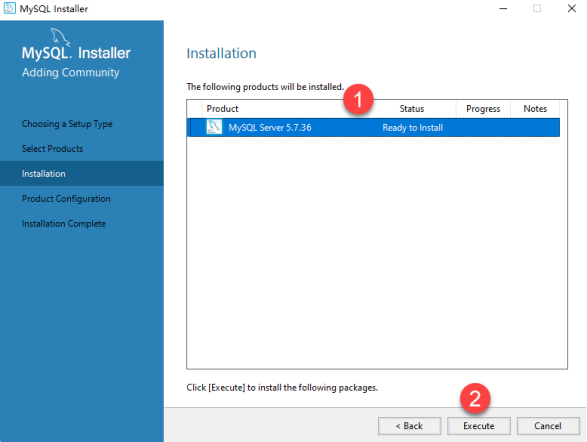Select the MySQL Server 5.7.36 row
The width and height of the screenshot is (587, 442).
pyautogui.click(x=373, y=128)
